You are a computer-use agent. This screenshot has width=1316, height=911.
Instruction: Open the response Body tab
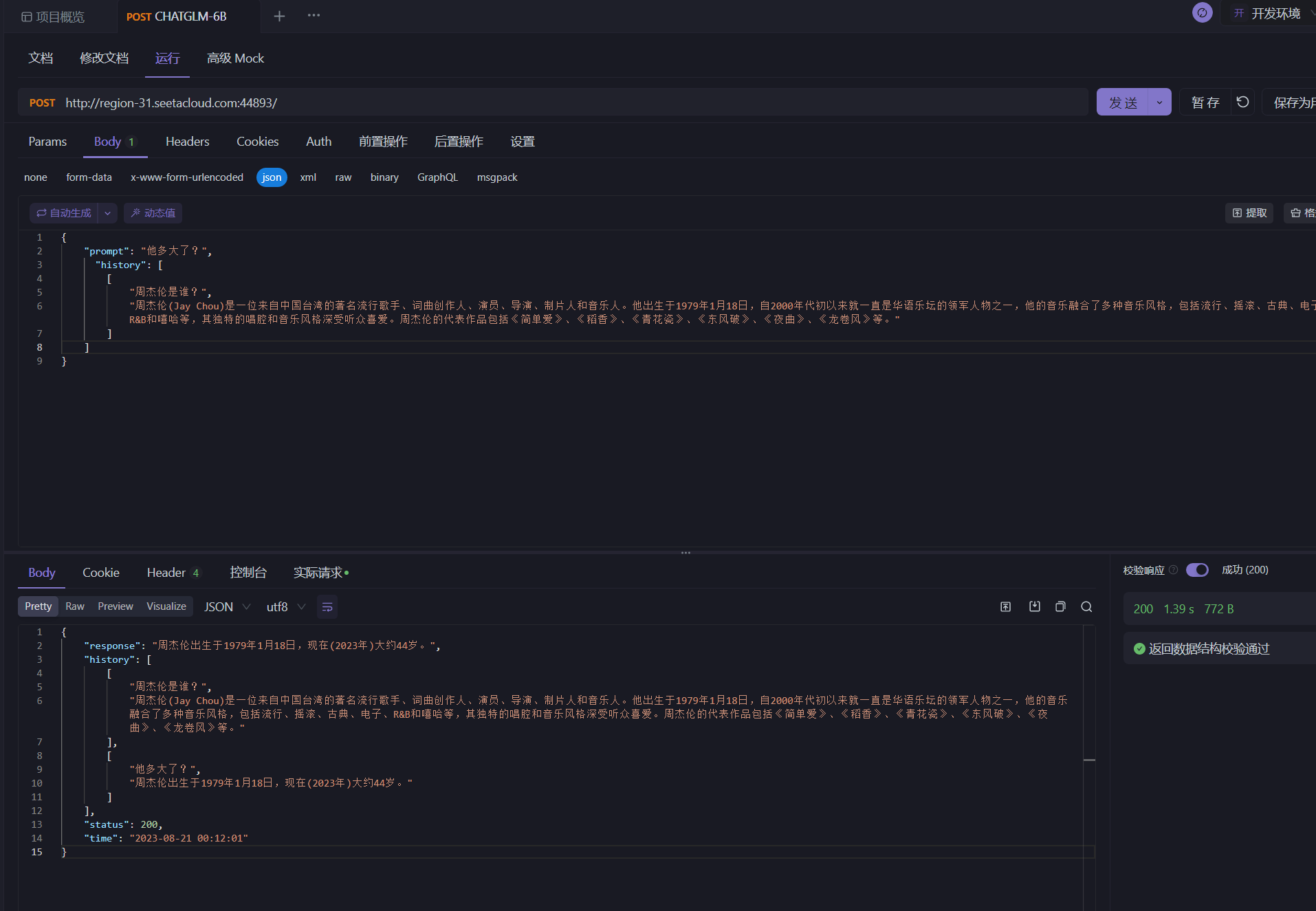(41, 573)
